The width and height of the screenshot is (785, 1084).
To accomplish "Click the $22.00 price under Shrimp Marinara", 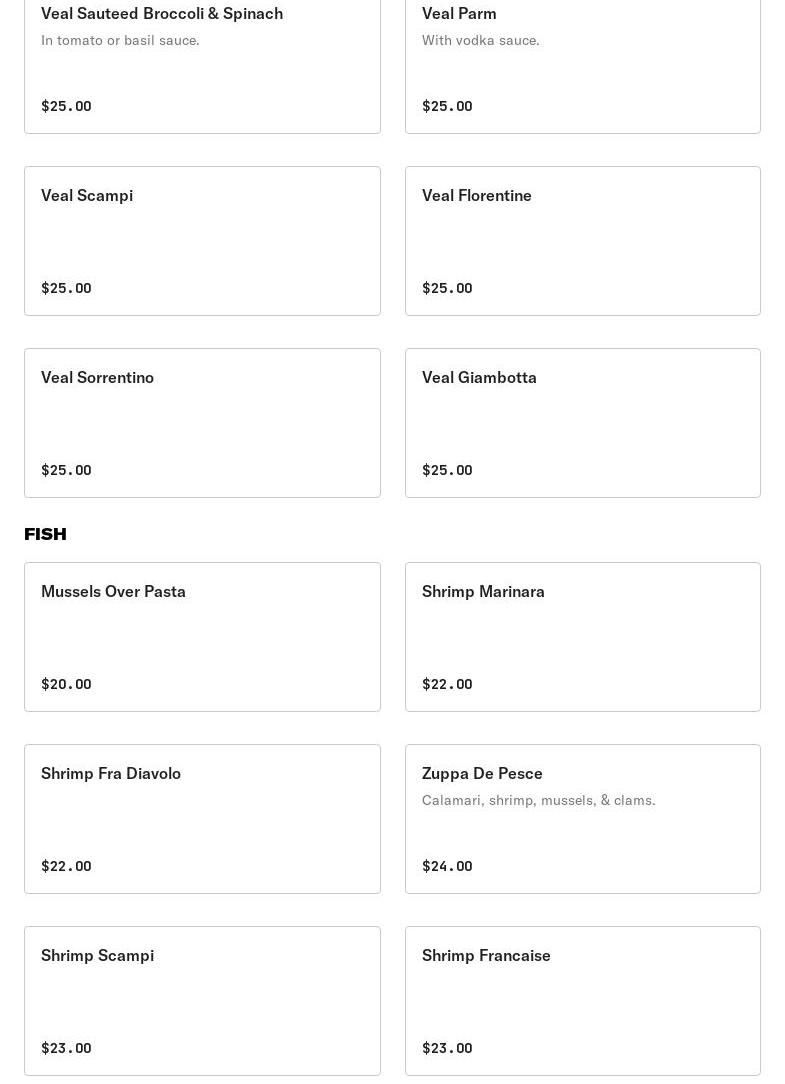I will coord(447,684).
